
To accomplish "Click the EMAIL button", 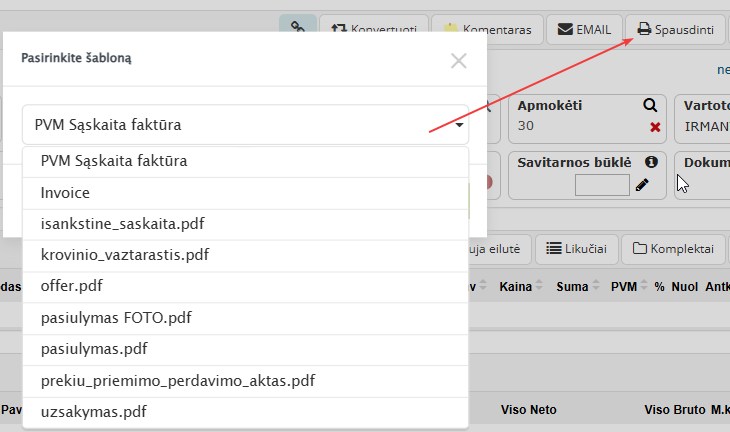I will click(x=584, y=29).
